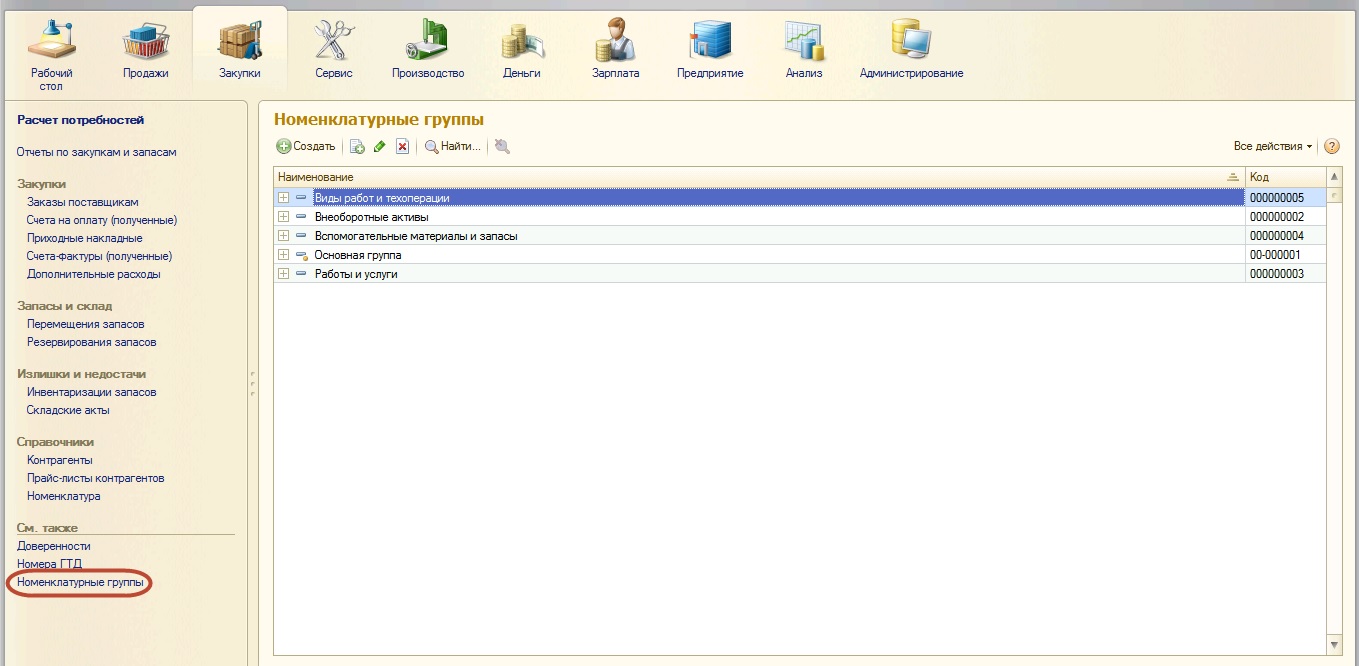Click the Наименование column header
The image size is (1359, 666).
[759, 177]
